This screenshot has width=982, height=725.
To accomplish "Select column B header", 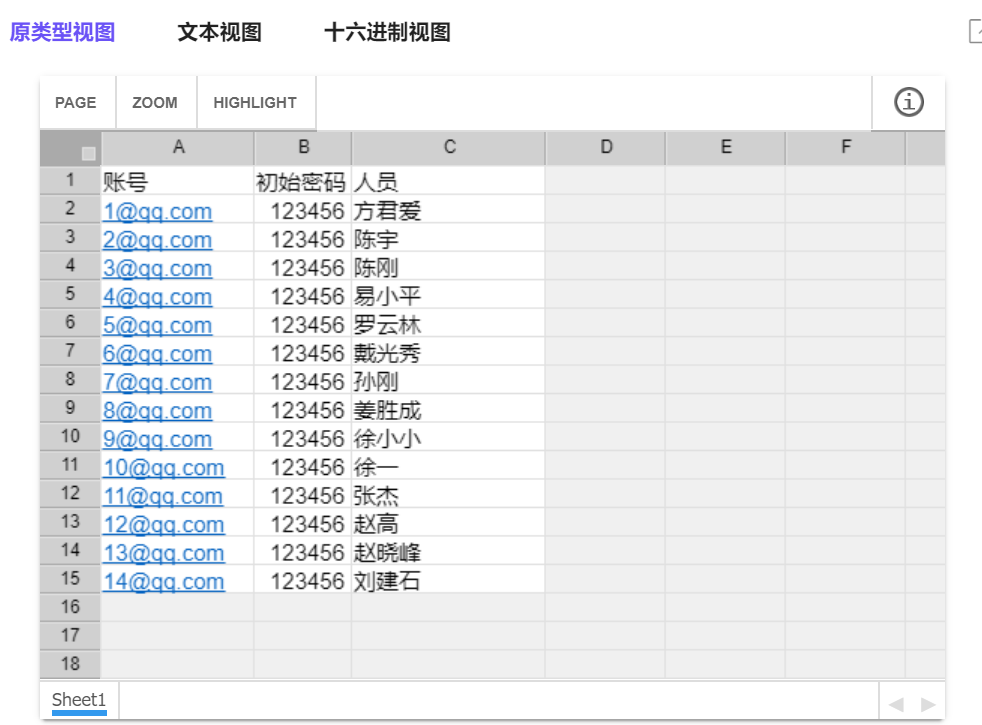I will 303,148.
